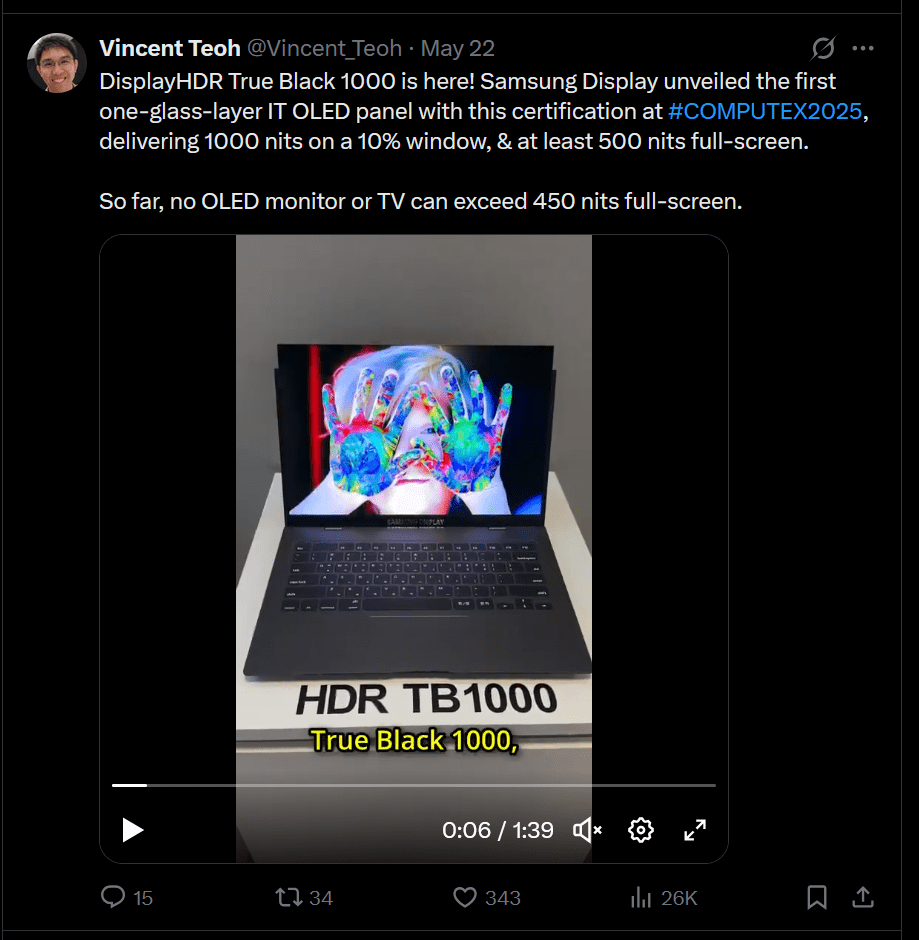Image resolution: width=919 pixels, height=940 pixels.
Task: Unmute the video audio
Action: click(587, 830)
